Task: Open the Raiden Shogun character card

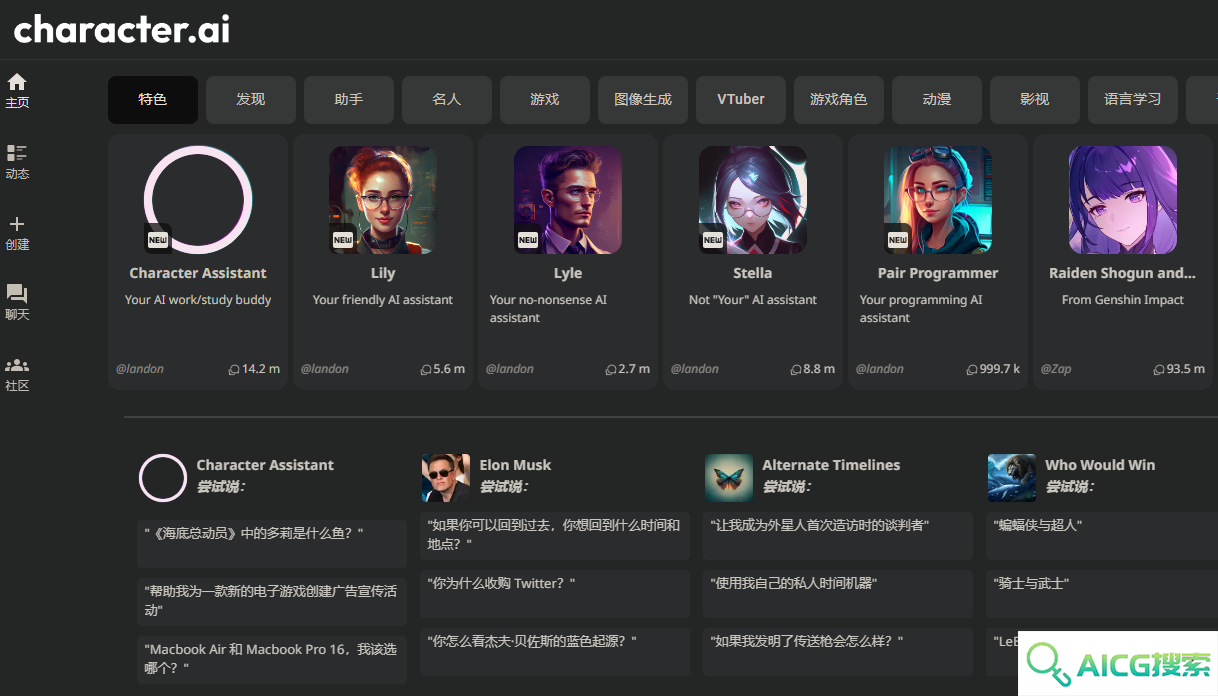Action: 1123,262
